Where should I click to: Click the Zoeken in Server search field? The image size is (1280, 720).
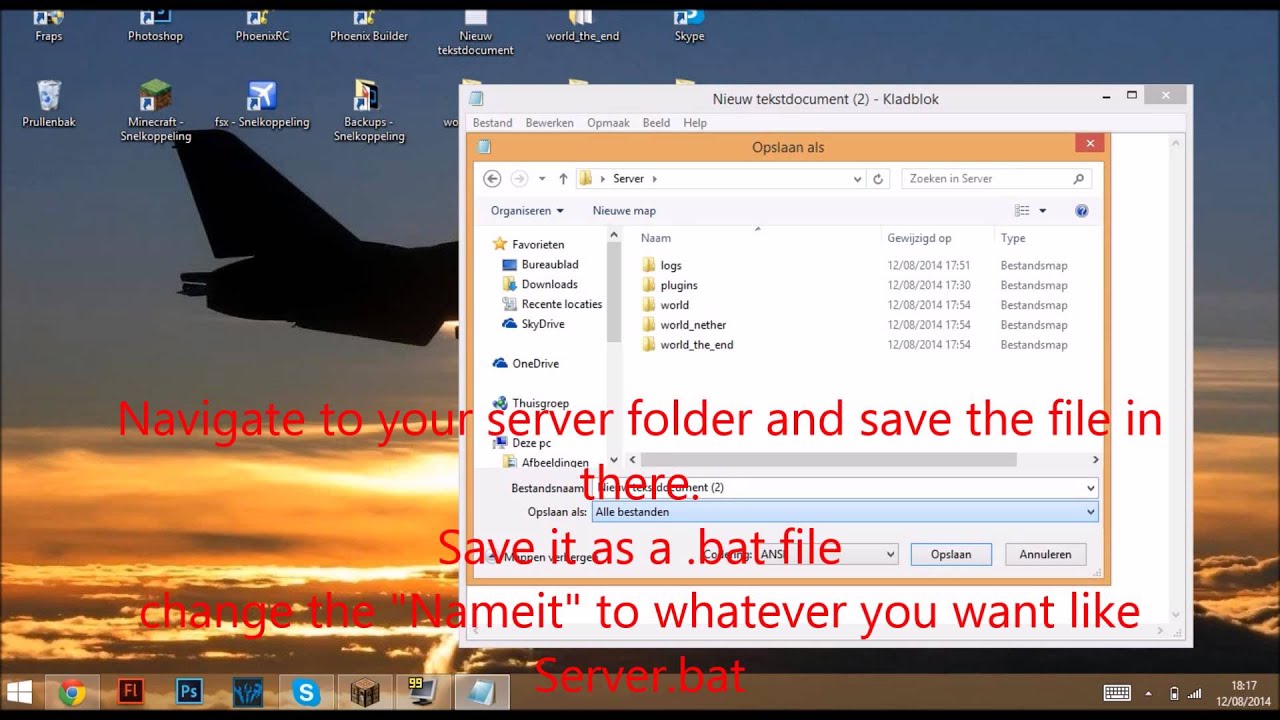996,179
